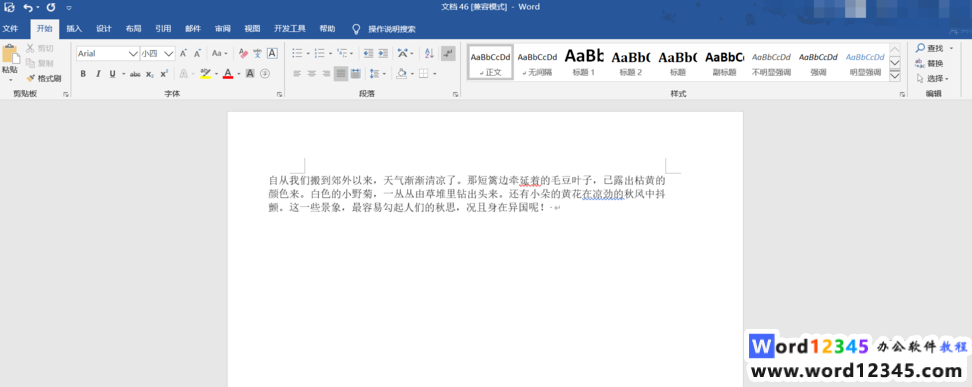The height and width of the screenshot is (387, 972).
Task: Clear all formatting with eraser icon
Action: coord(244,54)
